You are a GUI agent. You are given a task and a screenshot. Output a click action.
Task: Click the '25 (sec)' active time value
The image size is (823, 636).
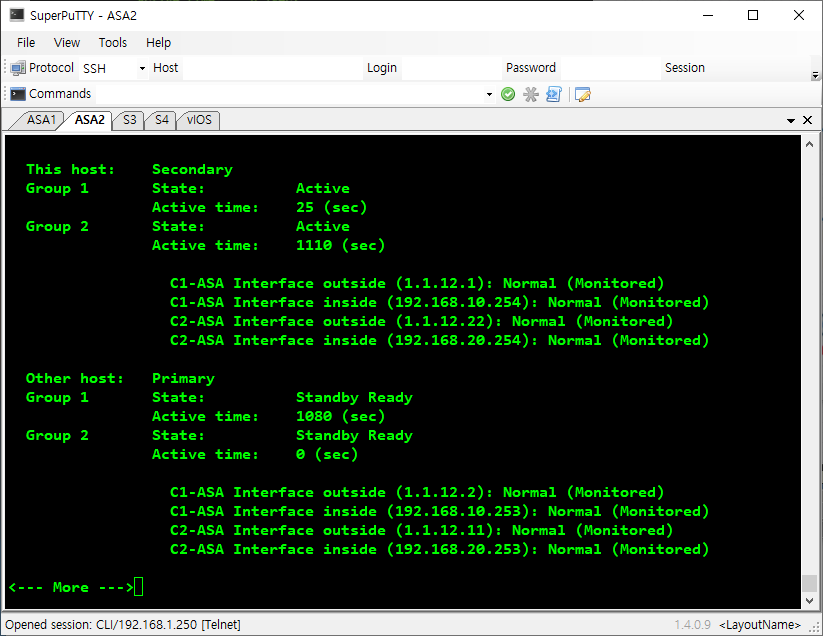[331, 207]
